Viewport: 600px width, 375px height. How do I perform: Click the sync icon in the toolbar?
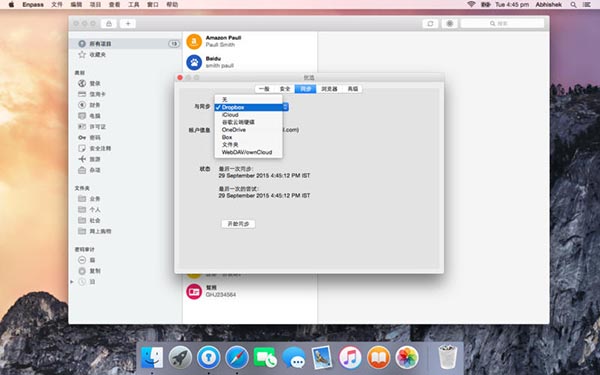[430, 24]
